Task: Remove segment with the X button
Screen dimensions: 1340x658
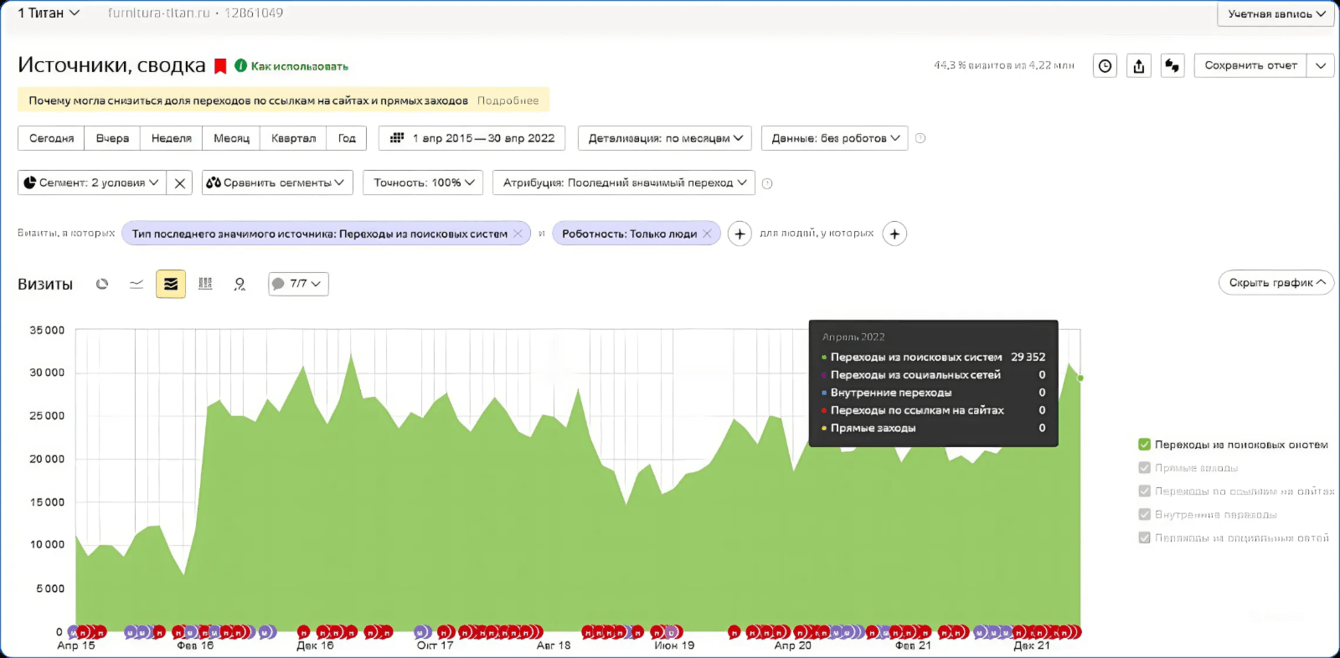Action: pyautogui.click(x=180, y=183)
